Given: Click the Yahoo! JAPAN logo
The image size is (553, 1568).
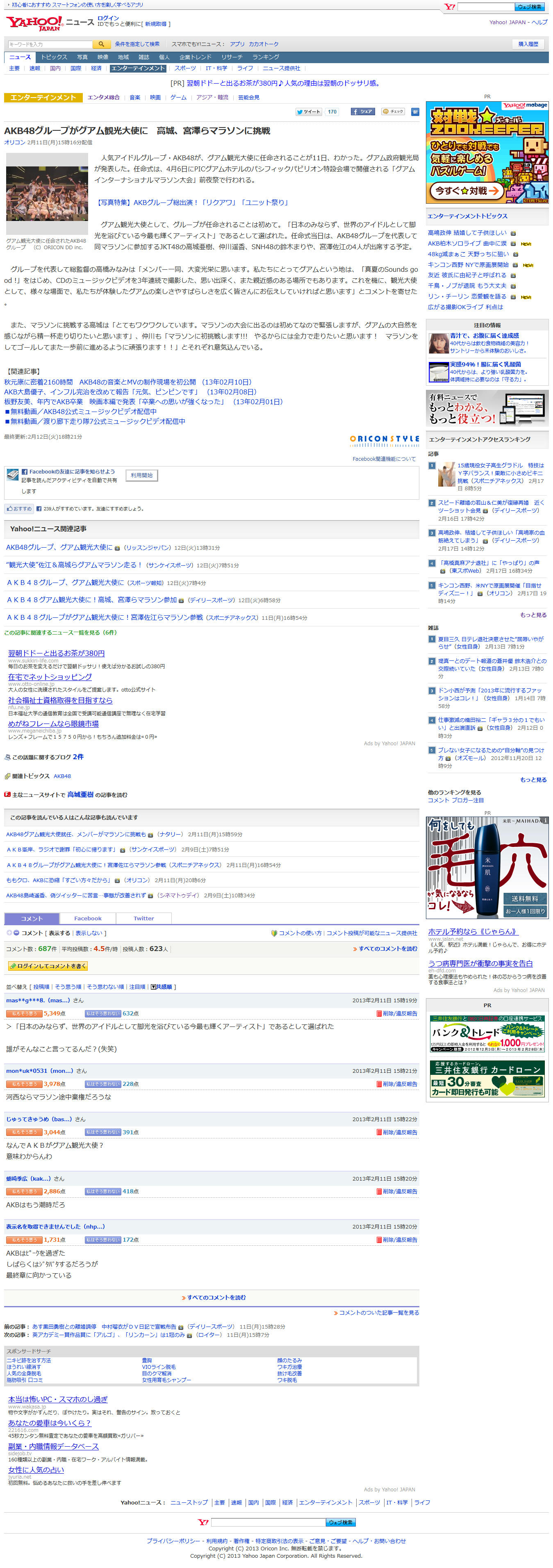Looking at the screenshot, I should click(34, 23).
